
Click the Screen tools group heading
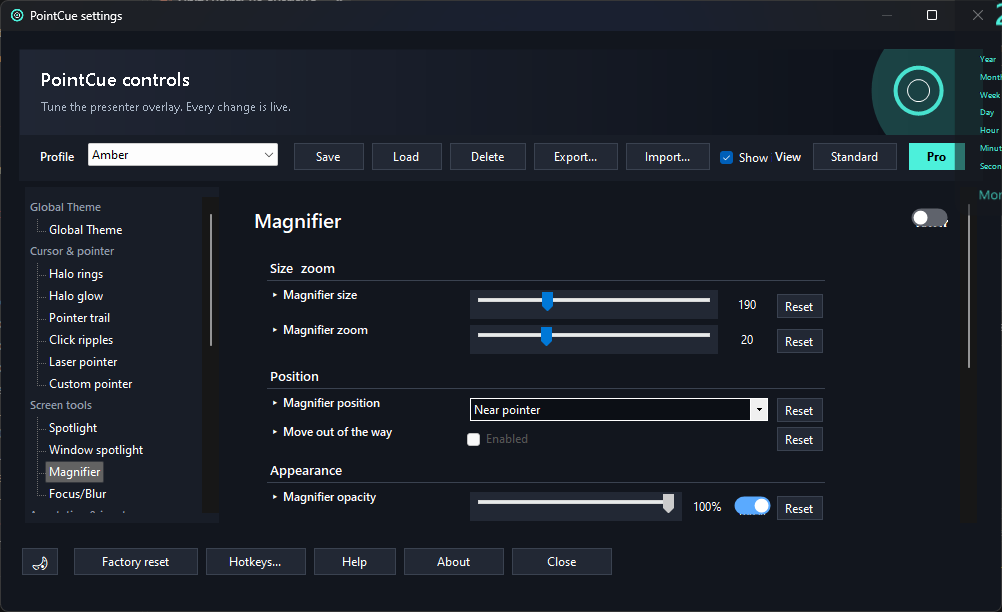(x=61, y=405)
